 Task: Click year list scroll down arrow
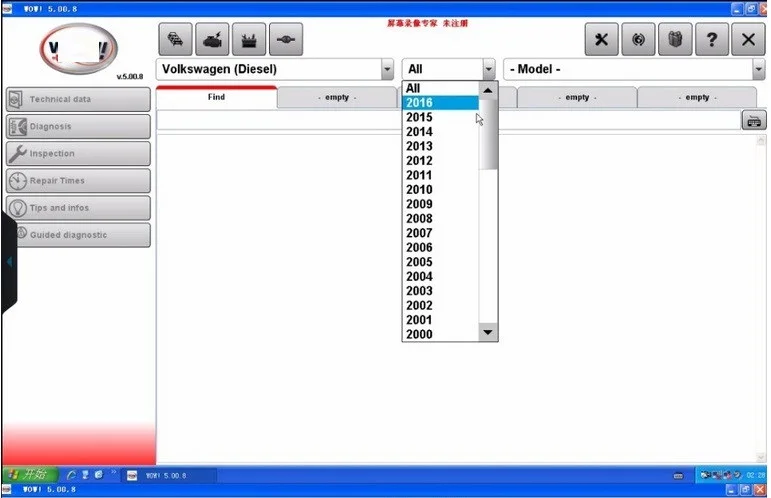pyautogui.click(x=488, y=332)
